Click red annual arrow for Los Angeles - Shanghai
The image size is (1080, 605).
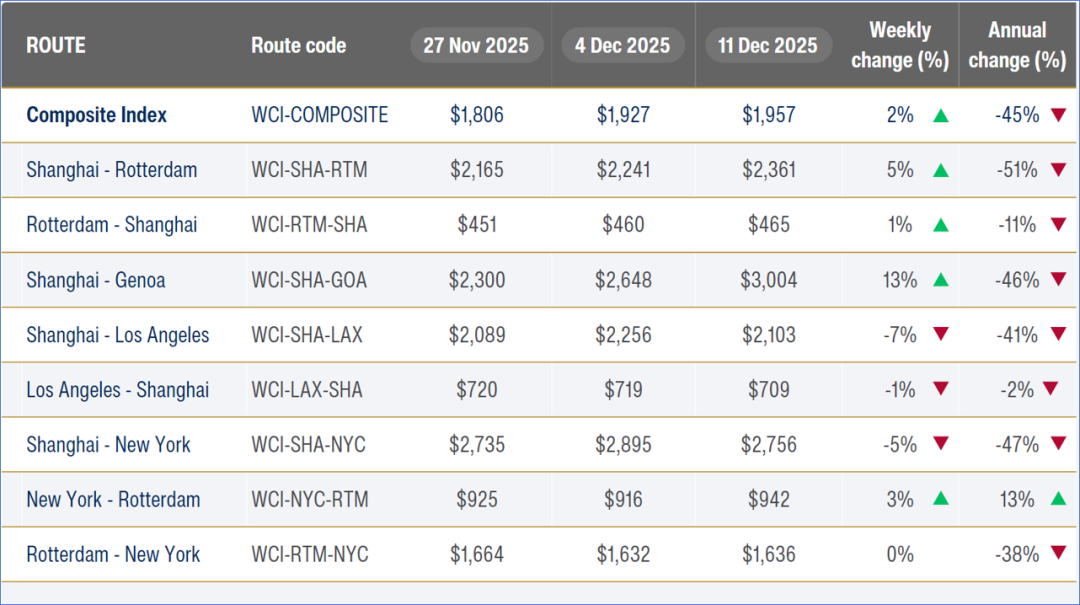click(x=1050, y=390)
